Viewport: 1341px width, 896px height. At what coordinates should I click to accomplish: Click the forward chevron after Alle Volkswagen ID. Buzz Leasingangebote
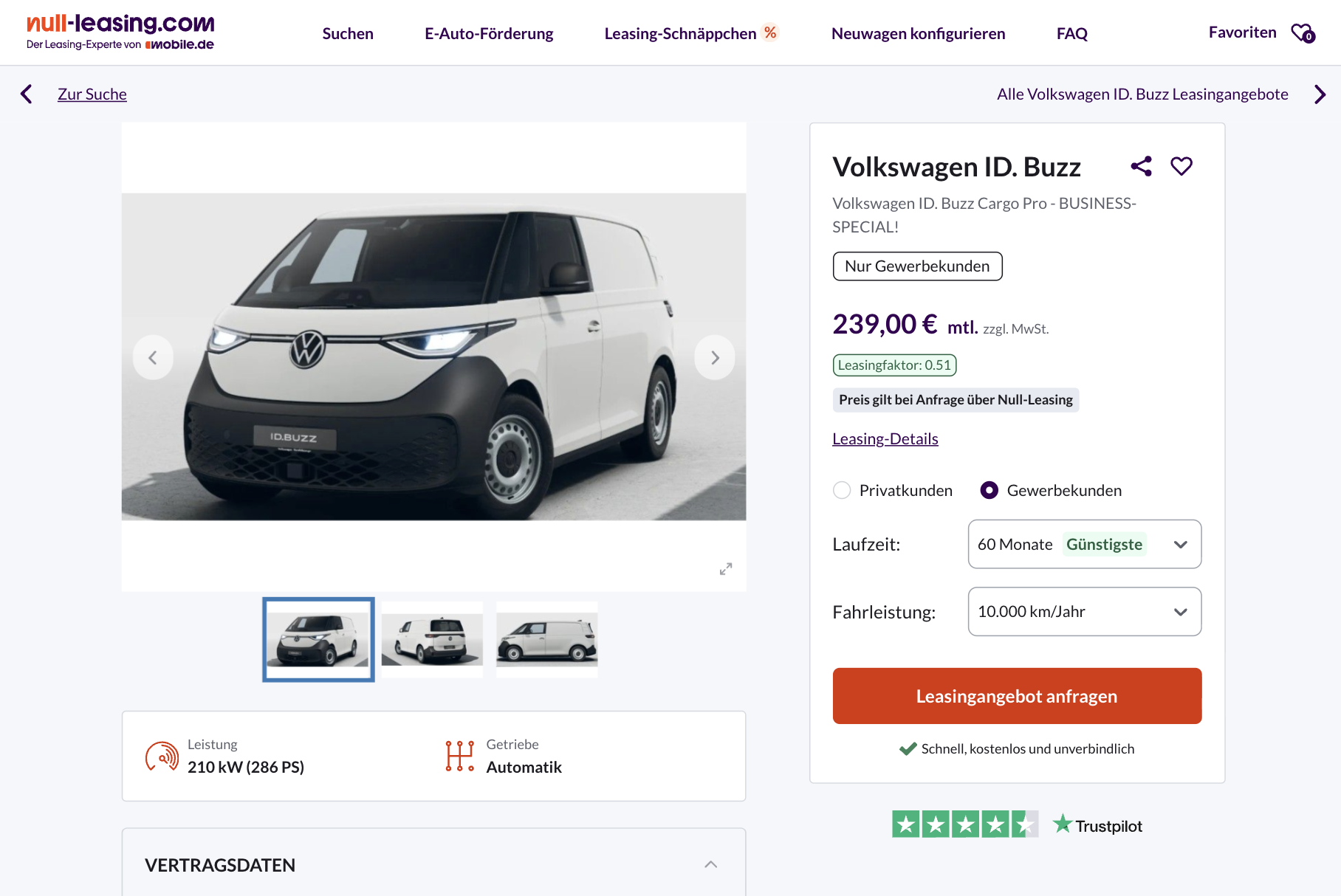click(x=1320, y=94)
